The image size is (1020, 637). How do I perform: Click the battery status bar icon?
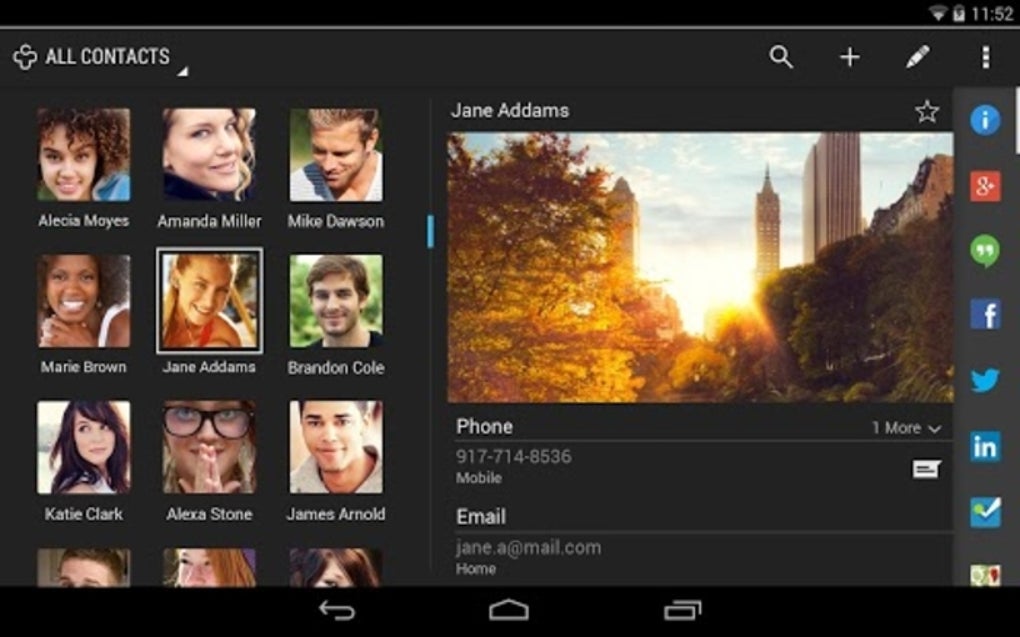958,14
